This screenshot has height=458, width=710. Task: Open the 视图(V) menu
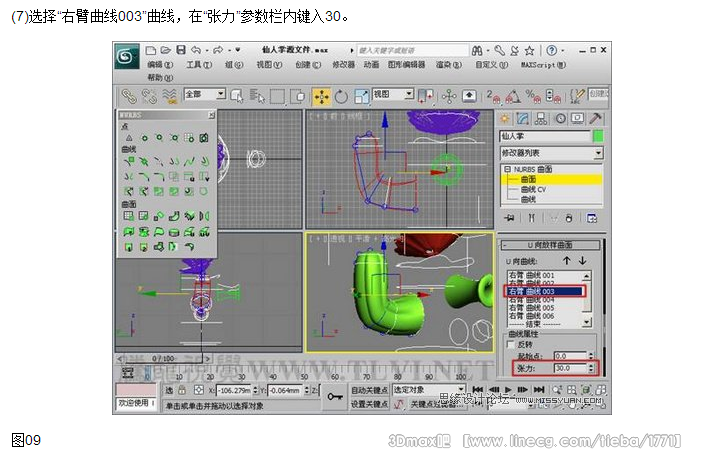(269, 65)
